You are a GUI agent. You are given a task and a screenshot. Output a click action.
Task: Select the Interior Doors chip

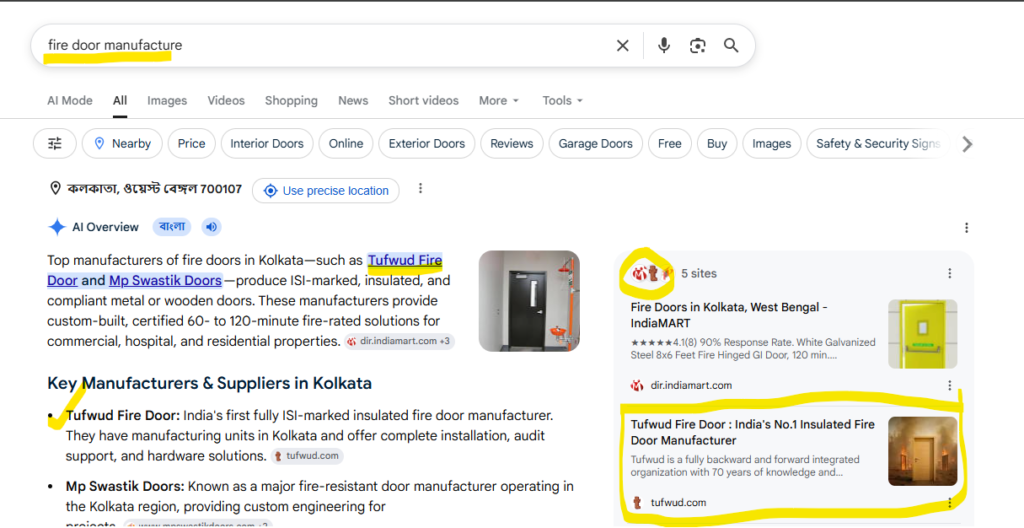[x=267, y=144]
